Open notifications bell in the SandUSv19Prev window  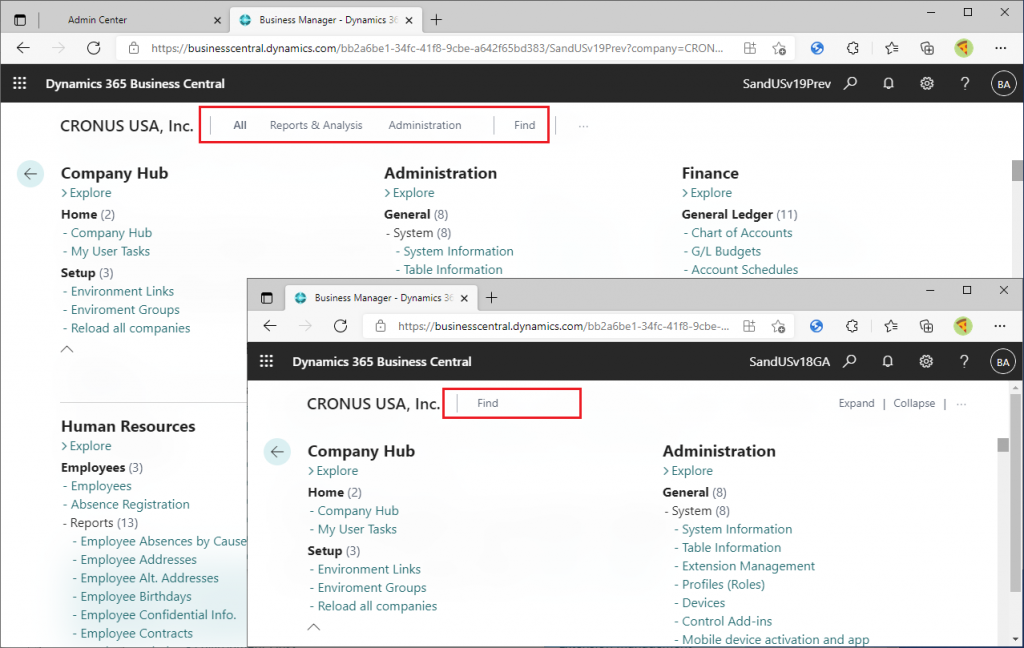pos(888,84)
